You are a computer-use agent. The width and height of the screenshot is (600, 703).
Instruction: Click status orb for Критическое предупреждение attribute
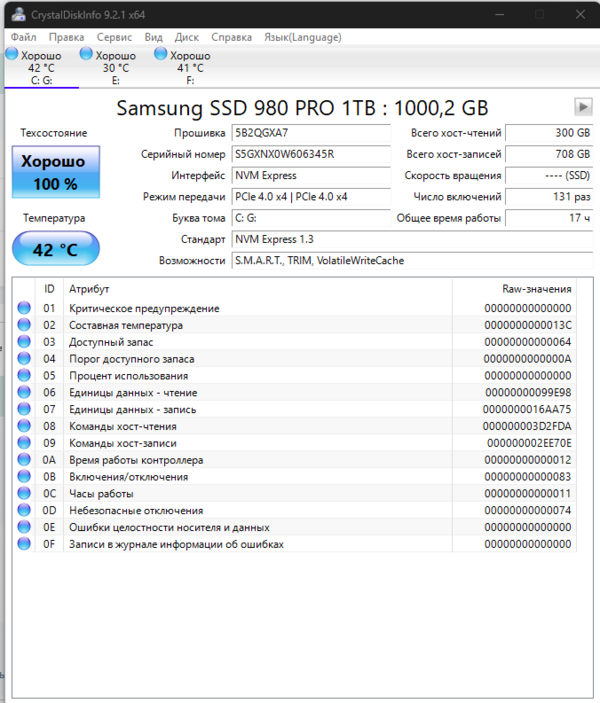(24, 309)
